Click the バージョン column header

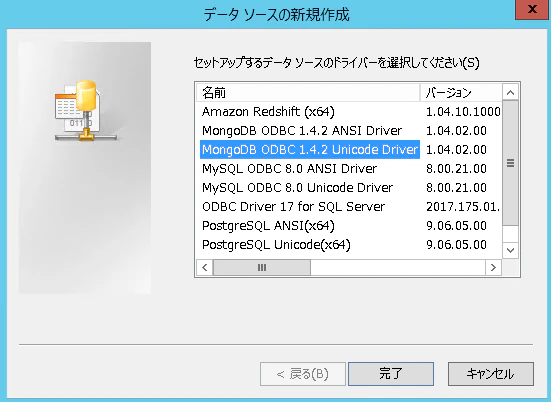coord(461,93)
